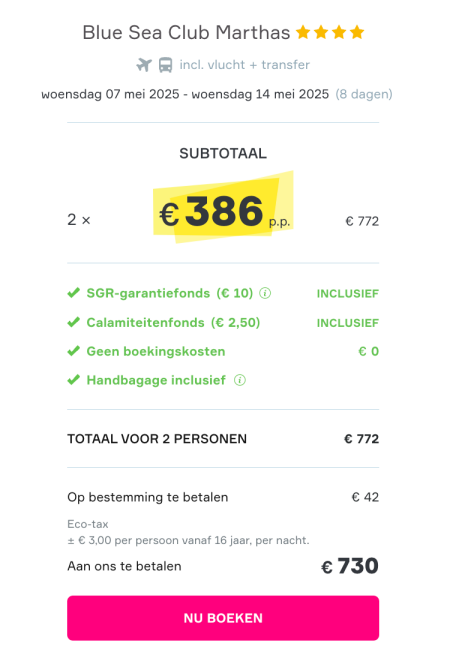Click the travel dates line
This screenshot has width=450, height=649.
(x=185, y=94)
